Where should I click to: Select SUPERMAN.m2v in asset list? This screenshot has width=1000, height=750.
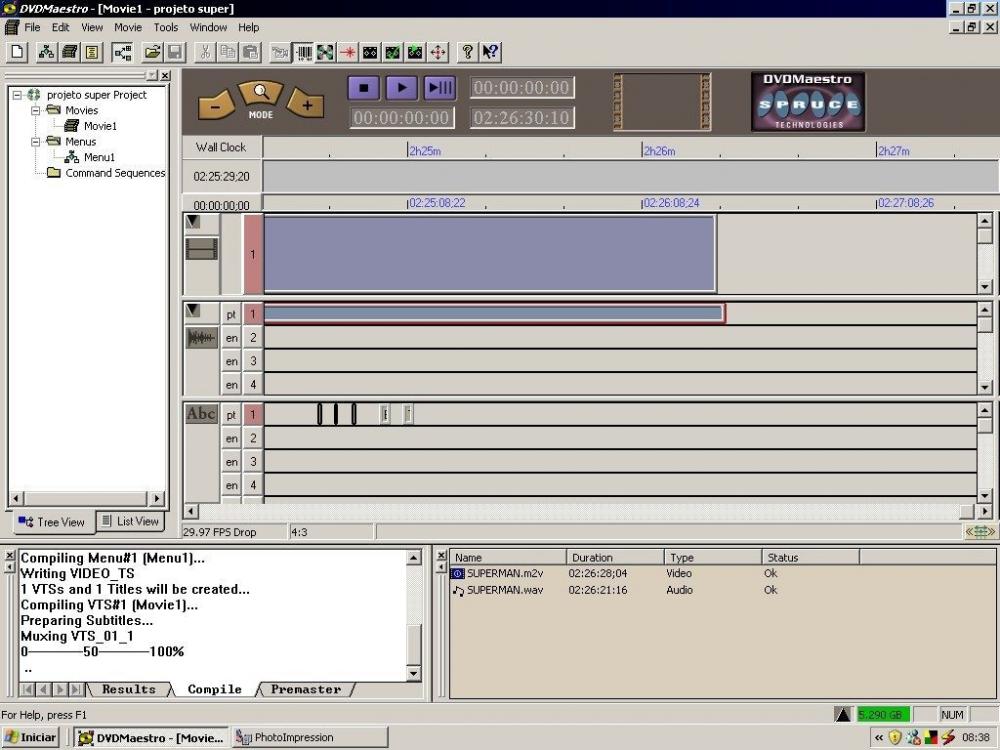pyautogui.click(x=503, y=573)
